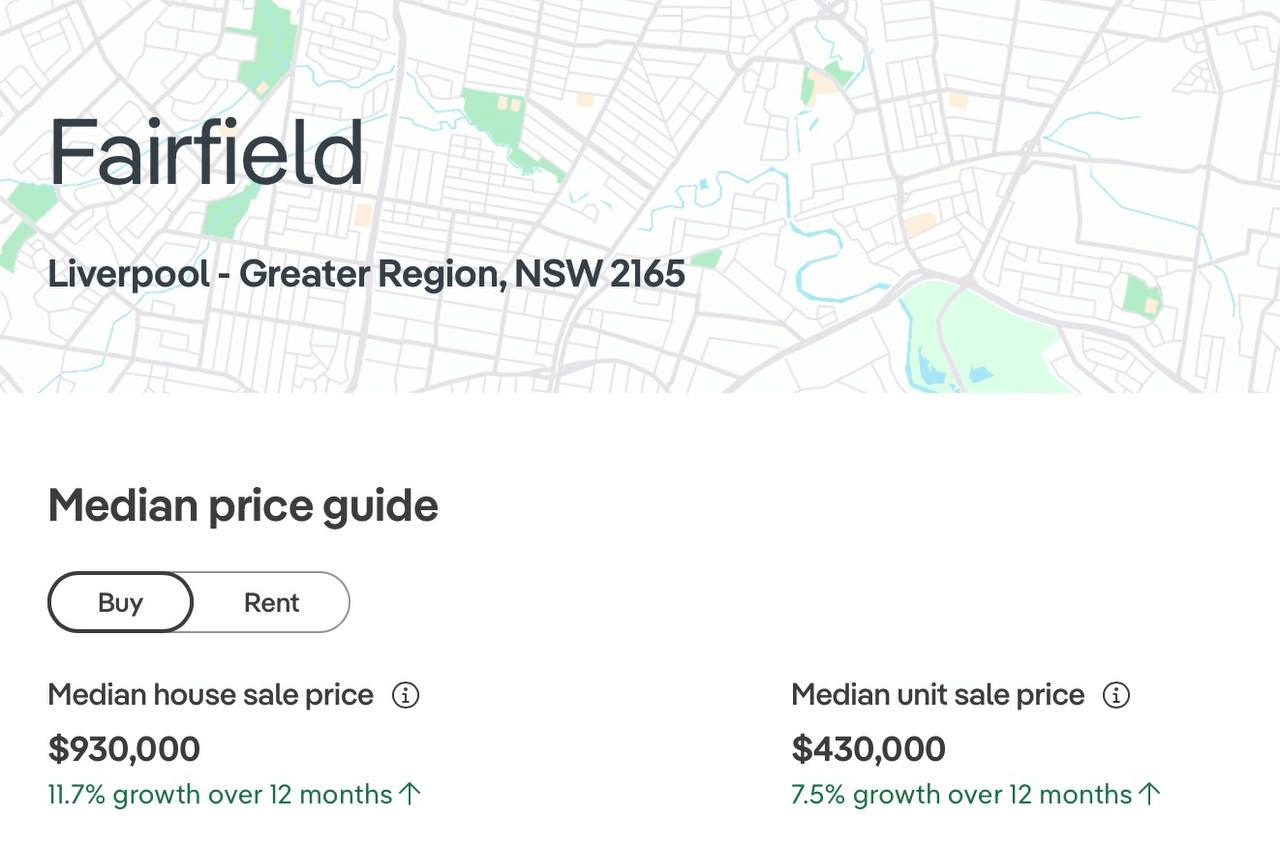Click the 7.5% growth over 12 months text
The height and width of the screenshot is (848, 1280).
[x=962, y=794]
